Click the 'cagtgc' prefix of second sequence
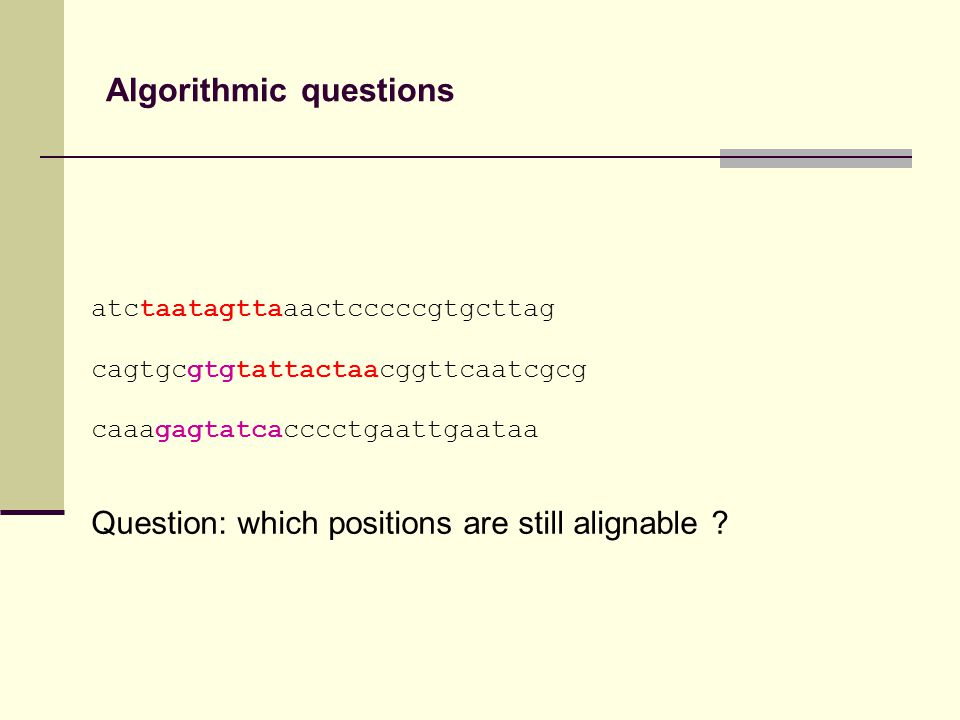 140,370
